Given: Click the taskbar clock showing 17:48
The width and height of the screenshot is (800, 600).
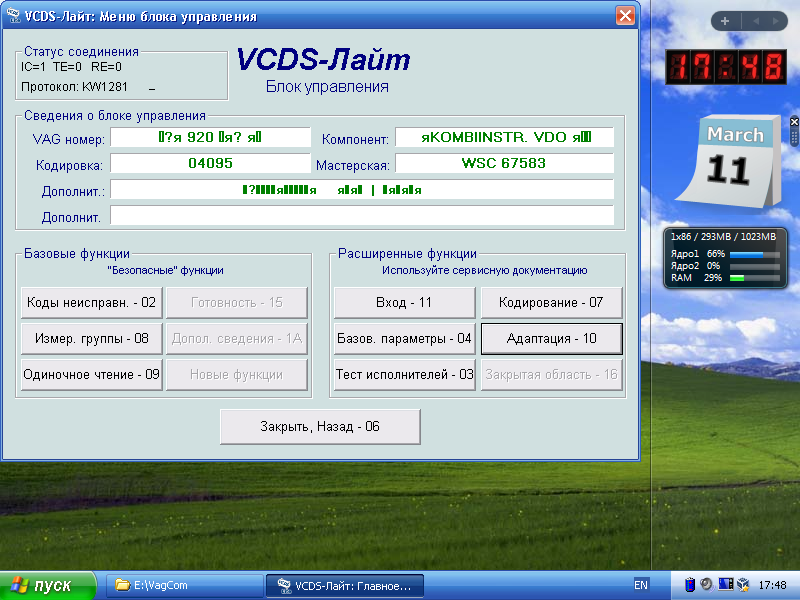Looking at the screenshot, I should coord(772,585).
